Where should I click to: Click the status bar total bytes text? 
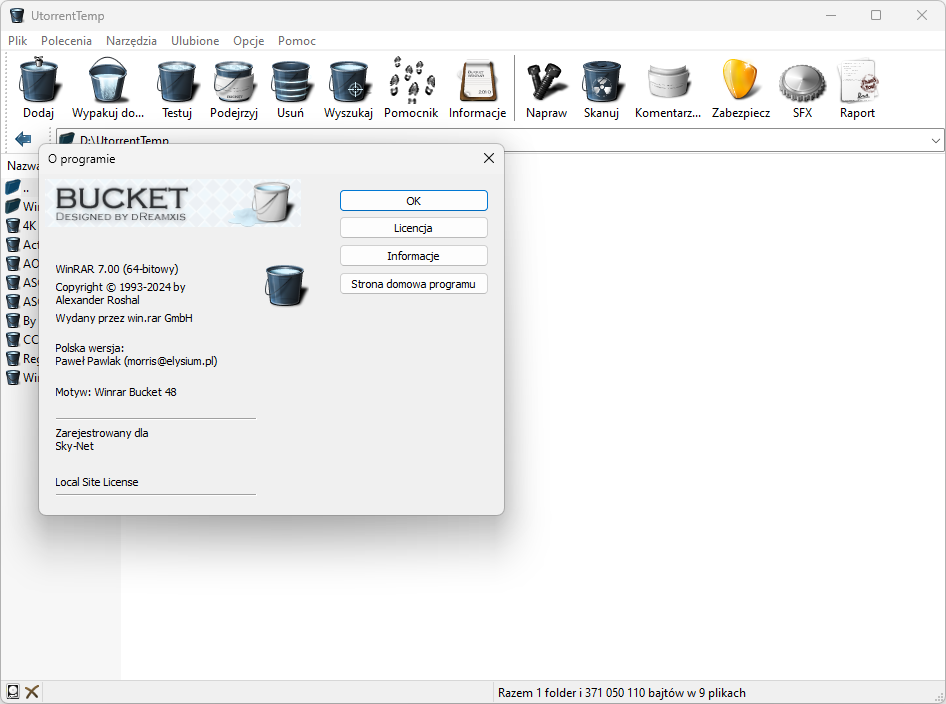click(621, 693)
